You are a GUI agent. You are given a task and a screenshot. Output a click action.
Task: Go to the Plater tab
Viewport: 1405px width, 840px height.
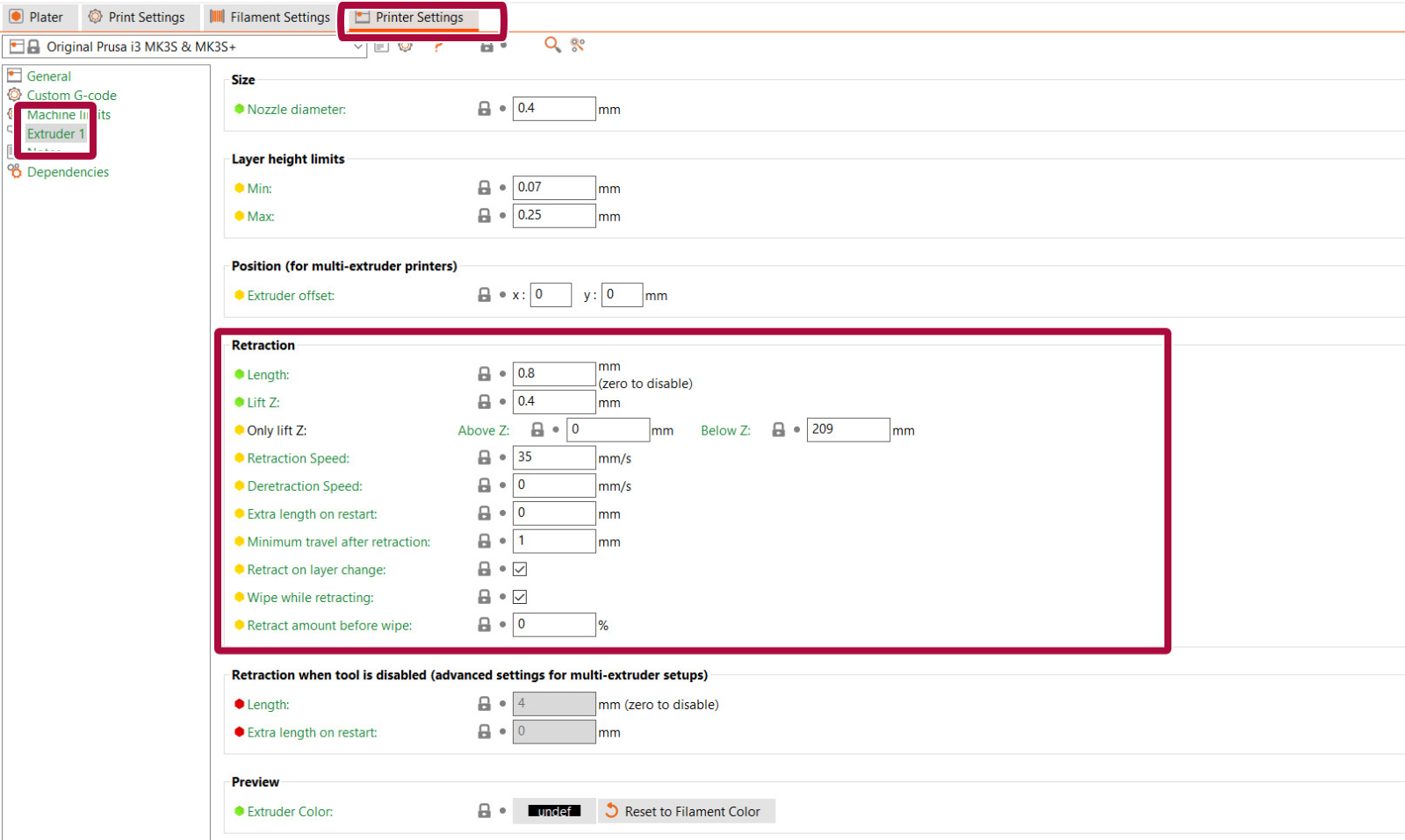click(x=37, y=17)
